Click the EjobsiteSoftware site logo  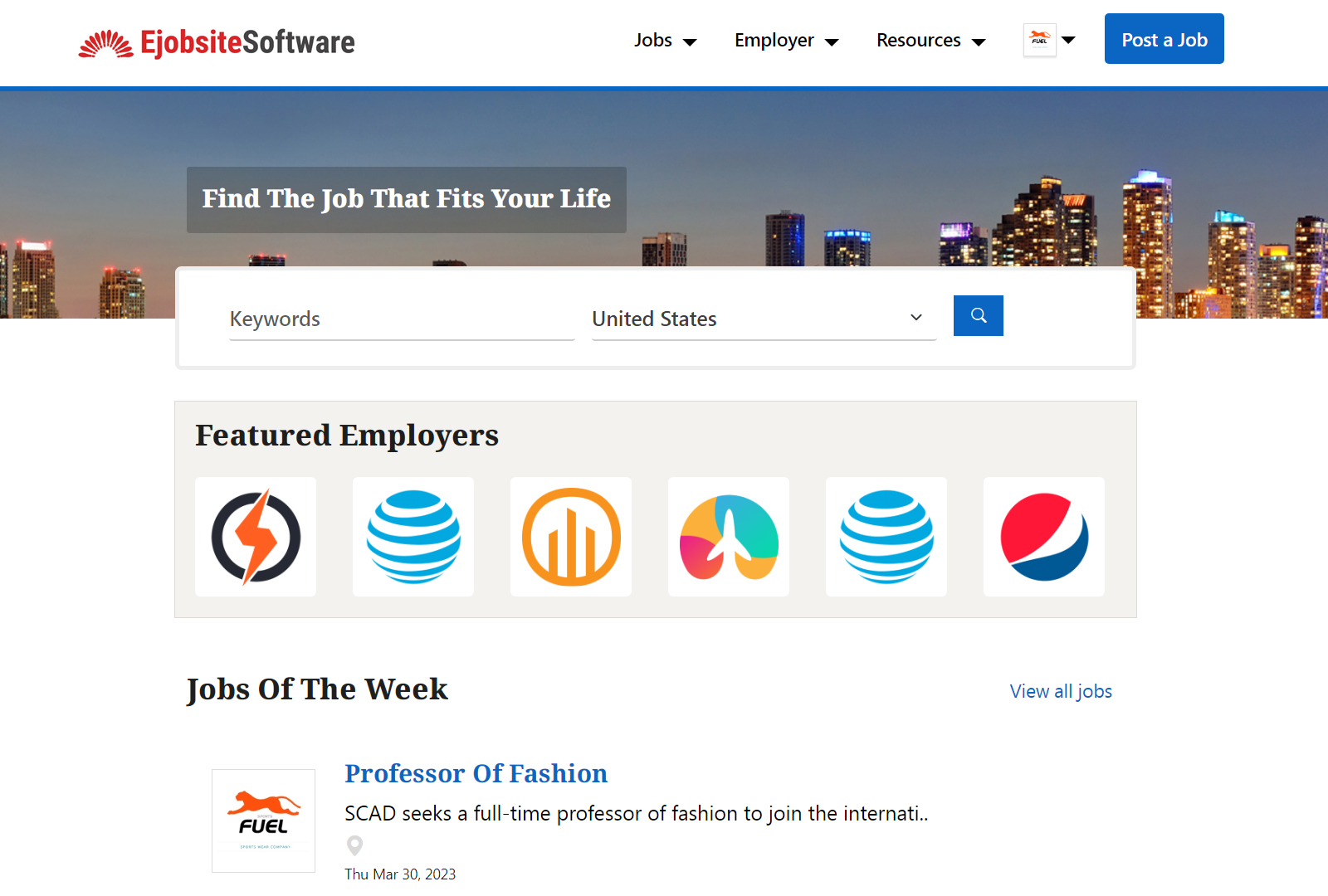point(217,42)
